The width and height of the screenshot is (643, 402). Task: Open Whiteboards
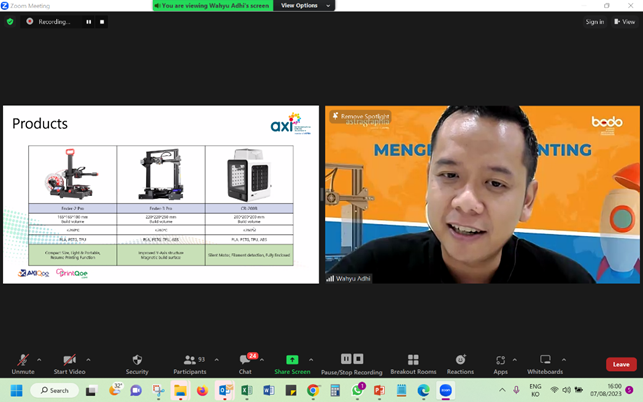tap(545, 363)
